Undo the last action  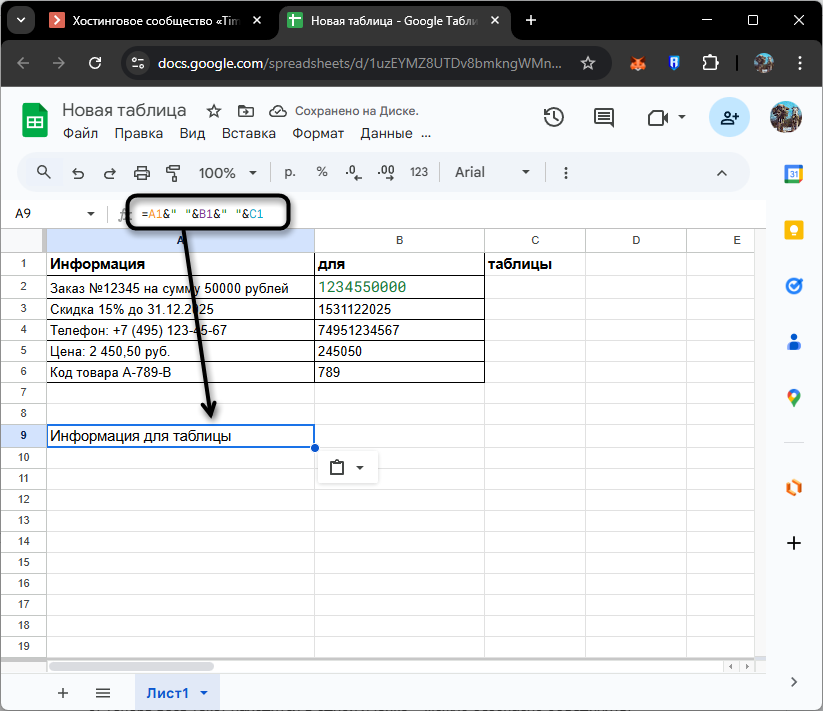tap(78, 173)
